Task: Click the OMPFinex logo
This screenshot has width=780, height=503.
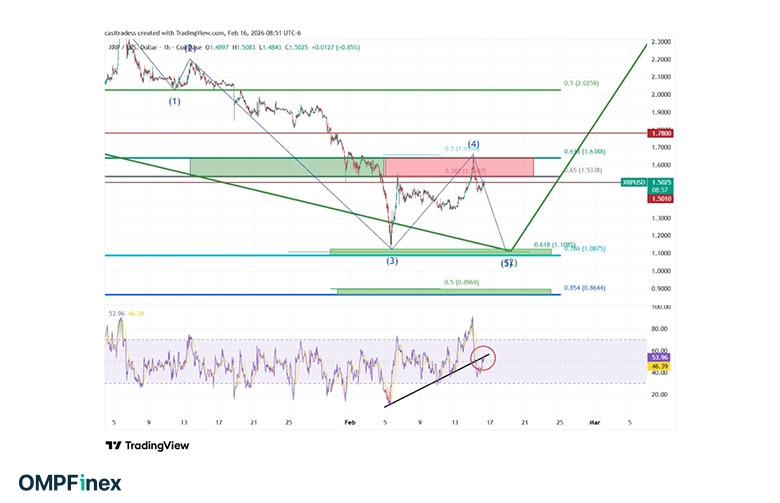Action: pos(67,483)
